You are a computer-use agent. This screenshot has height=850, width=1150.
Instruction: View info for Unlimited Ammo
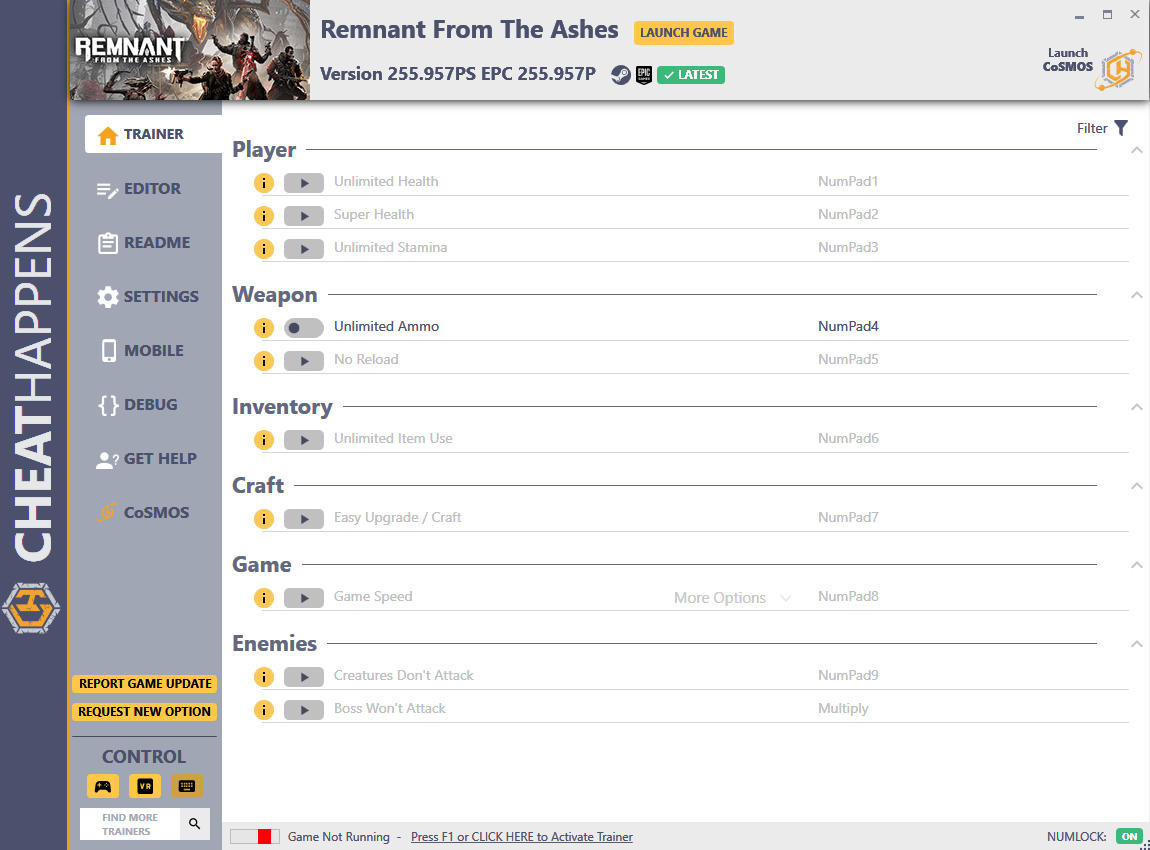tap(264, 328)
